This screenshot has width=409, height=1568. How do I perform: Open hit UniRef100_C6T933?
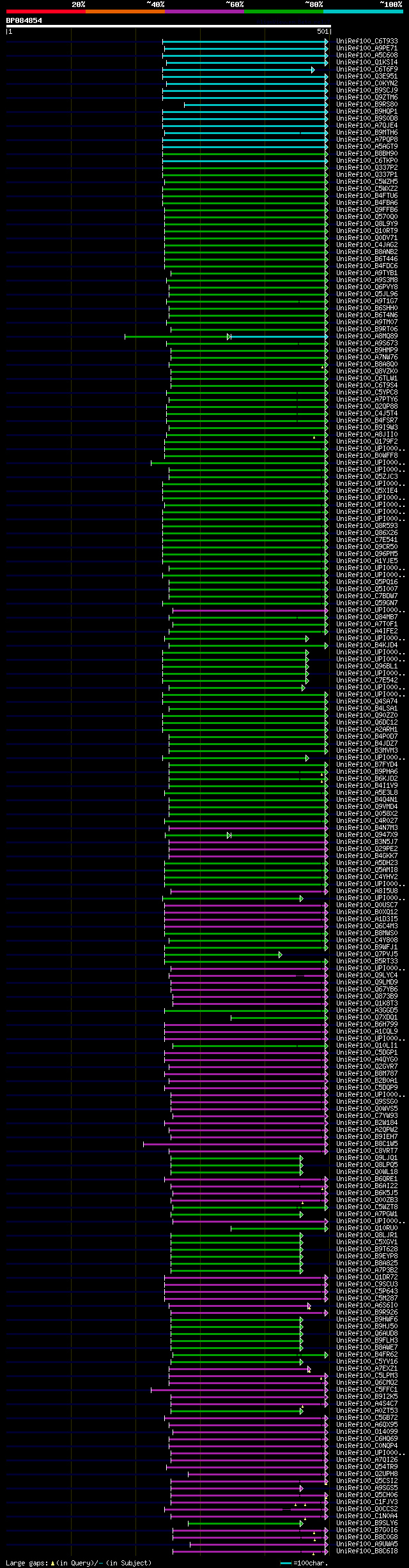(x=367, y=41)
